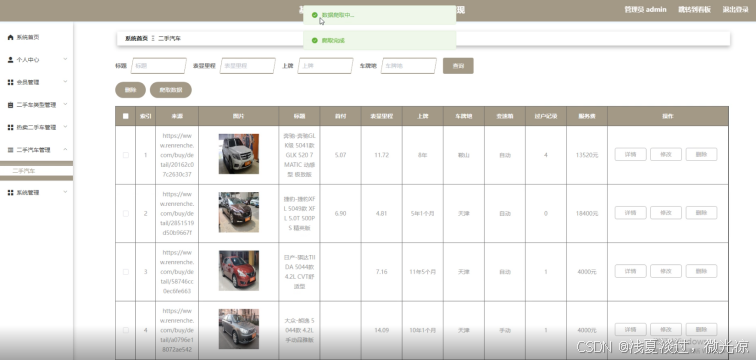Click the source URL in row 2

coord(177,213)
